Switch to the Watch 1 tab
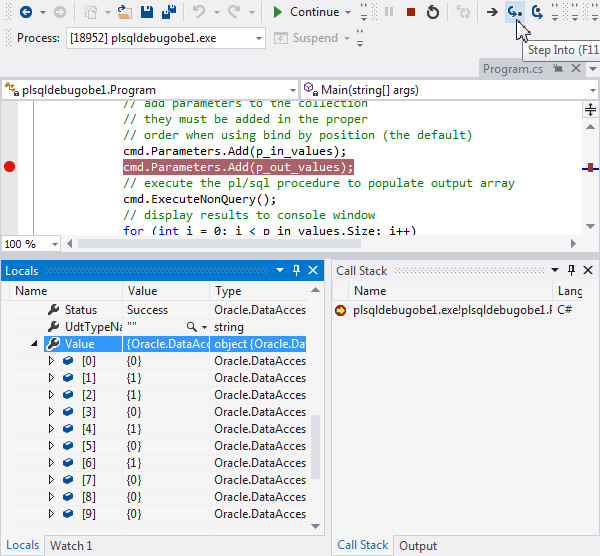The width and height of the screenshot is (600, 556). [x=71, y=546]
